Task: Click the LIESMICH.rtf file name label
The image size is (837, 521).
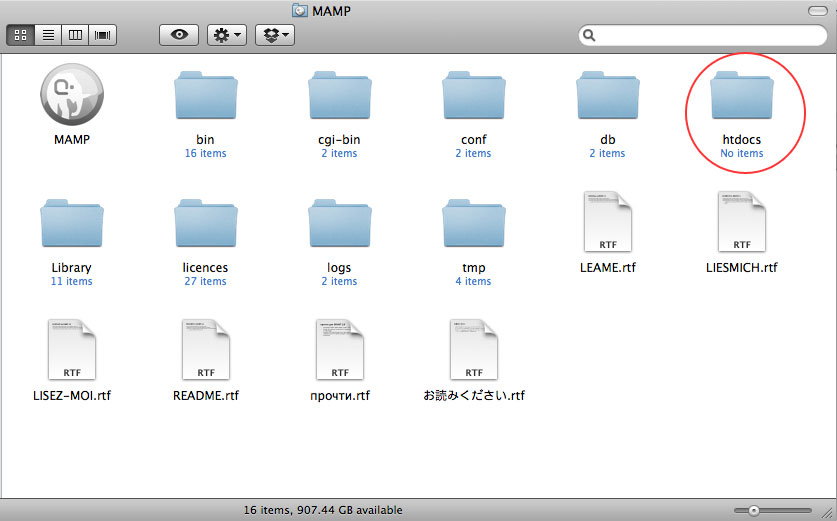Action: [x=741, y=268]
